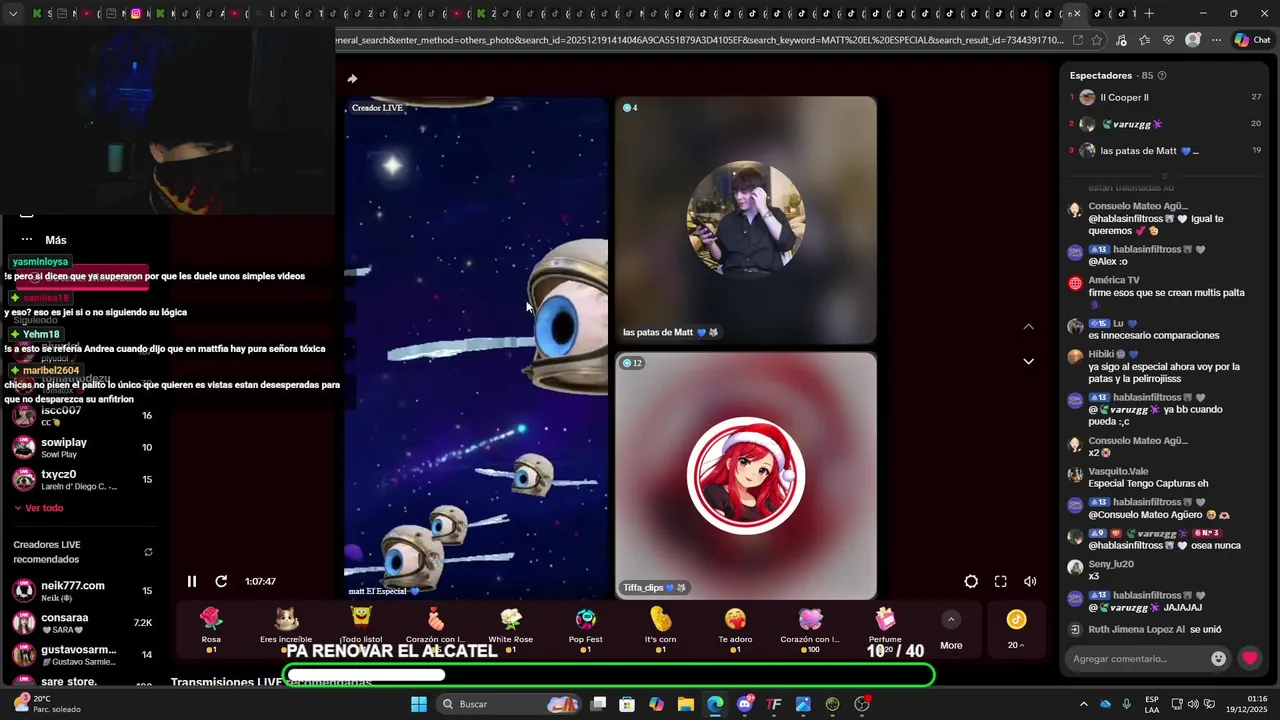Open sowiplay live in following list

[x=82, y=447]
